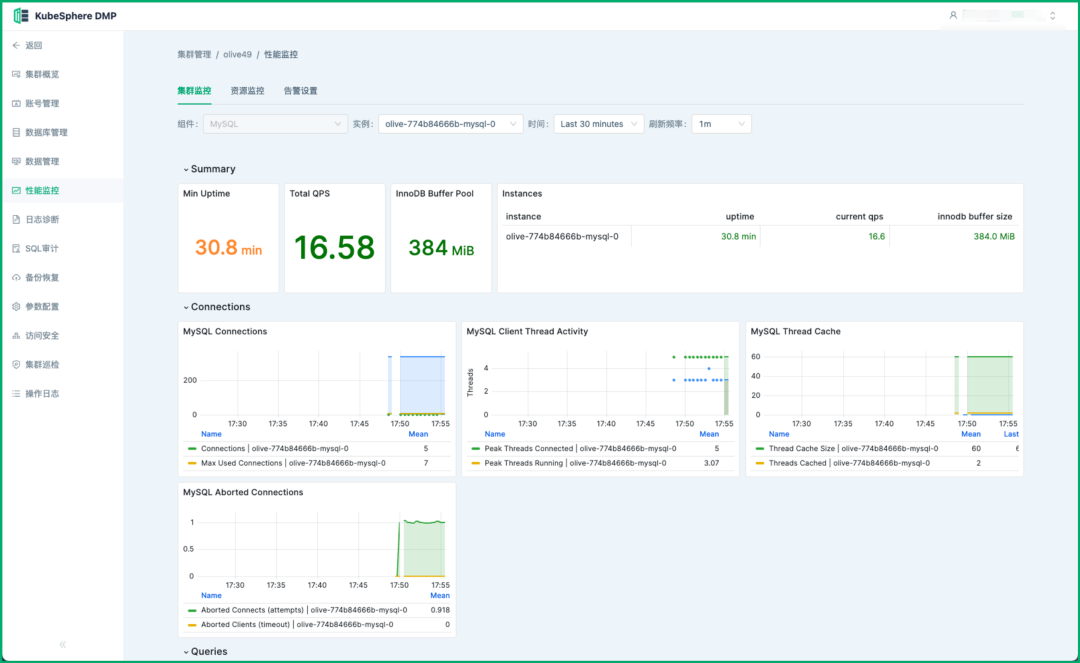Click the InnoDB Buffer Pool 384 MiB value
This screenshot has width=1080, height=663.
click(x=441, y=248)
